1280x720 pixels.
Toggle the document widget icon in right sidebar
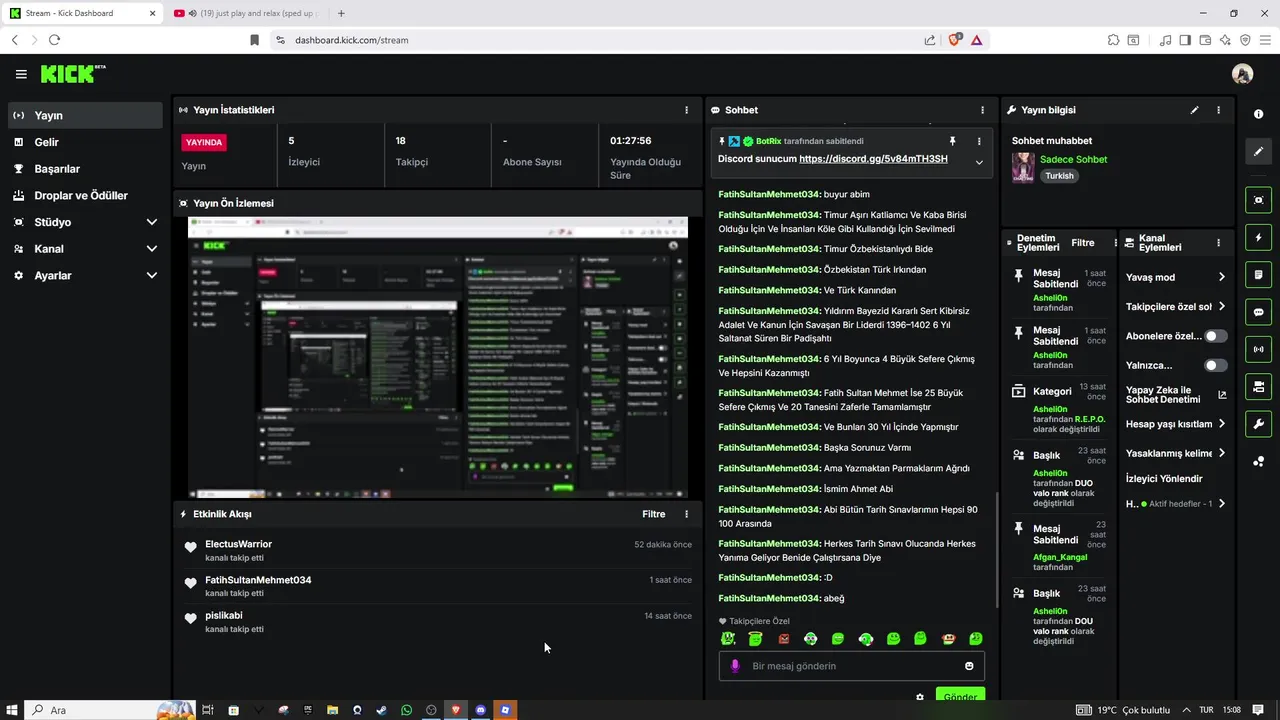tap(1258, 274)
